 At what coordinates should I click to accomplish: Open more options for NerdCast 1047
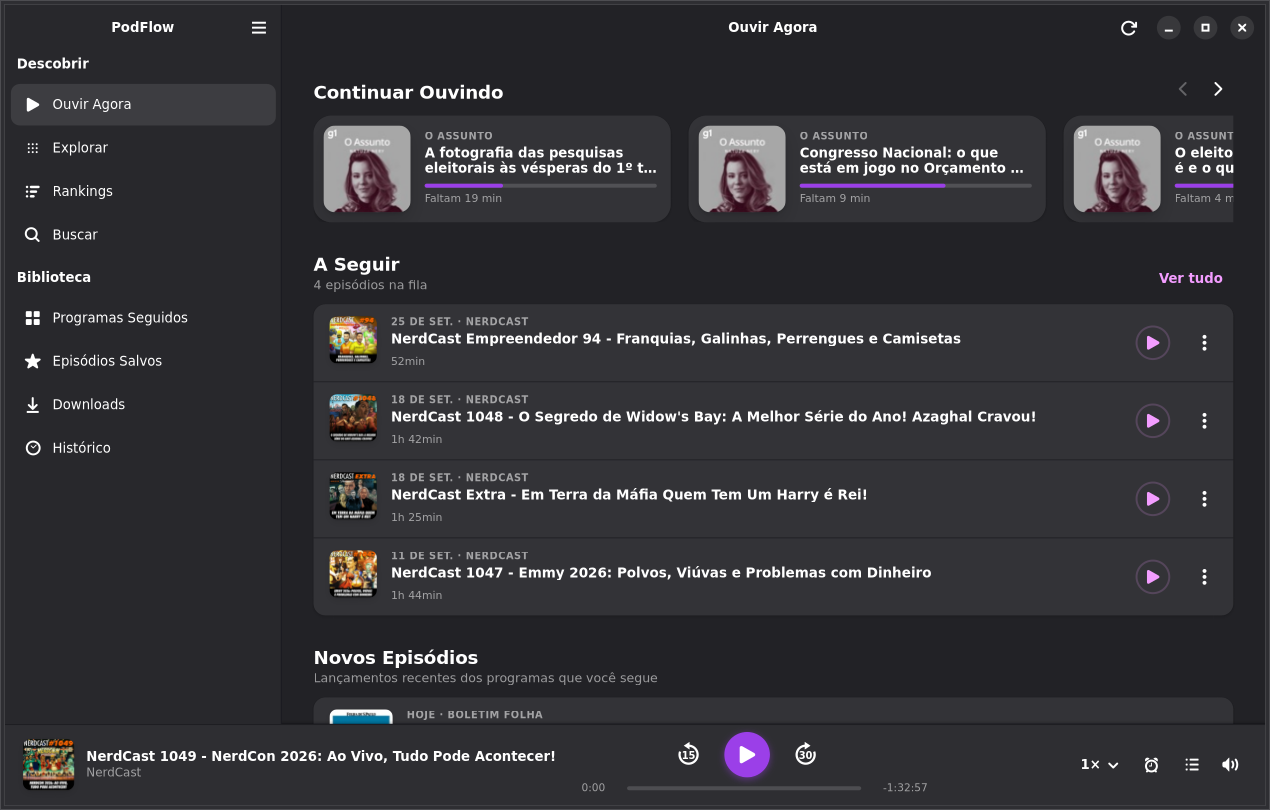click(x=1205, y=577)
